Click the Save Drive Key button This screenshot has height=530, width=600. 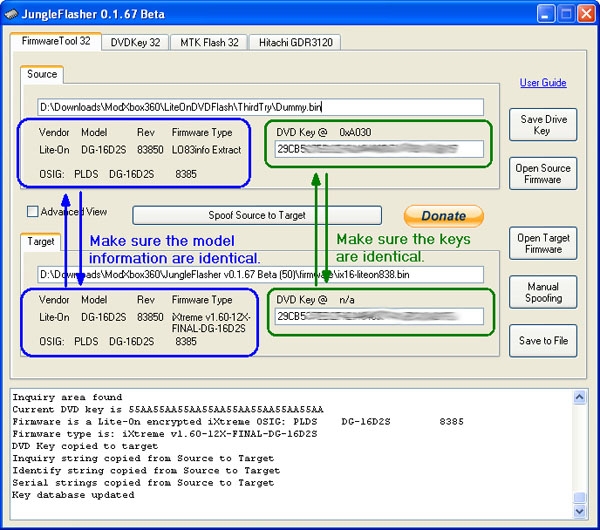tap(543, 125)
